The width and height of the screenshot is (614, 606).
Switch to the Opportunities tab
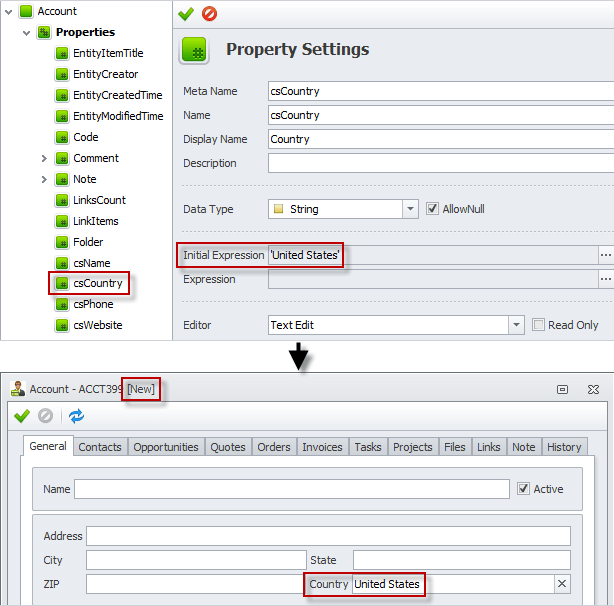pos(166,447)
